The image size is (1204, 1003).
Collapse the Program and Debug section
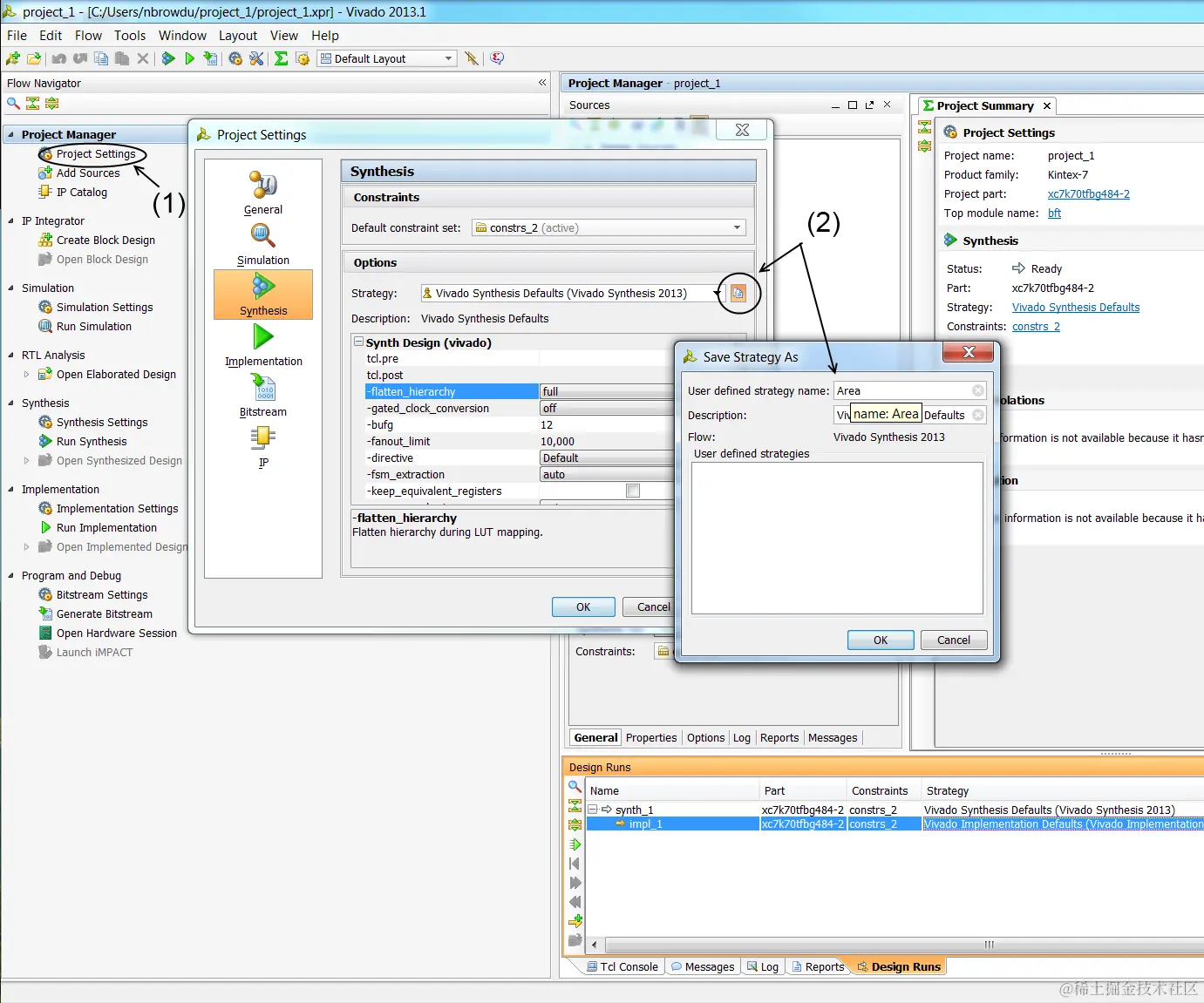pyautogui.click(x=10, y=575)
